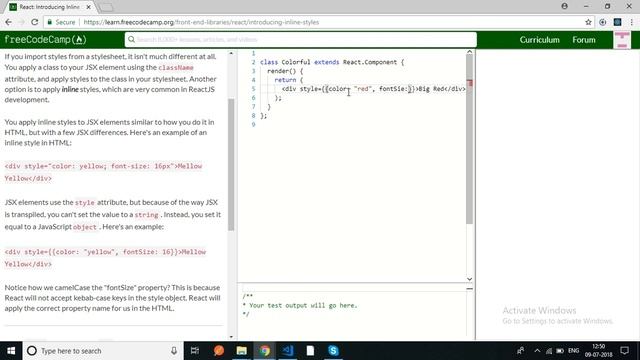Reload the page with refresh icon
Screen dimensions: 640x360
coord(34,22)
